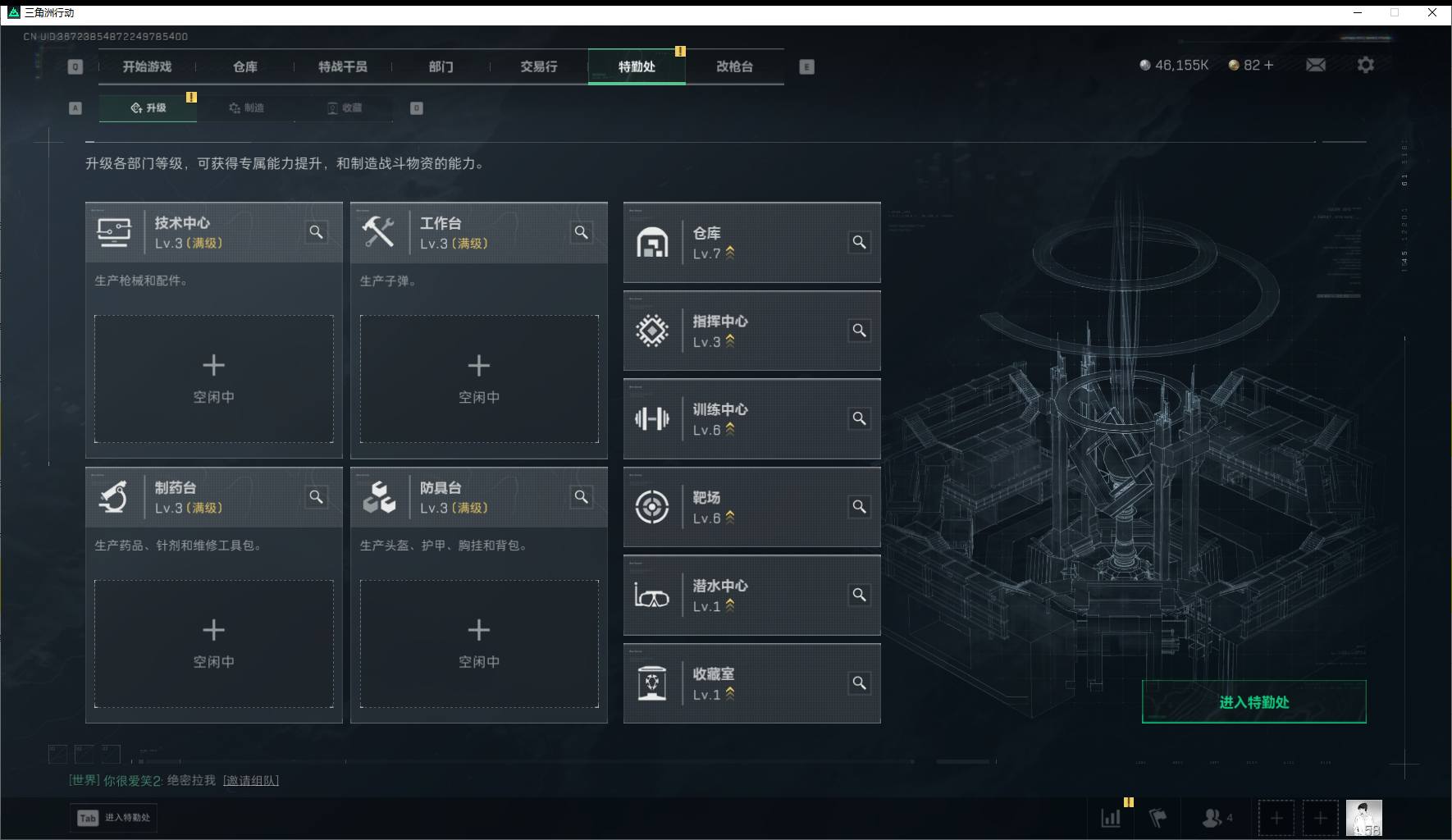Click the battle statistics chart icon
1452x840 pixels.
[1112, 817]
